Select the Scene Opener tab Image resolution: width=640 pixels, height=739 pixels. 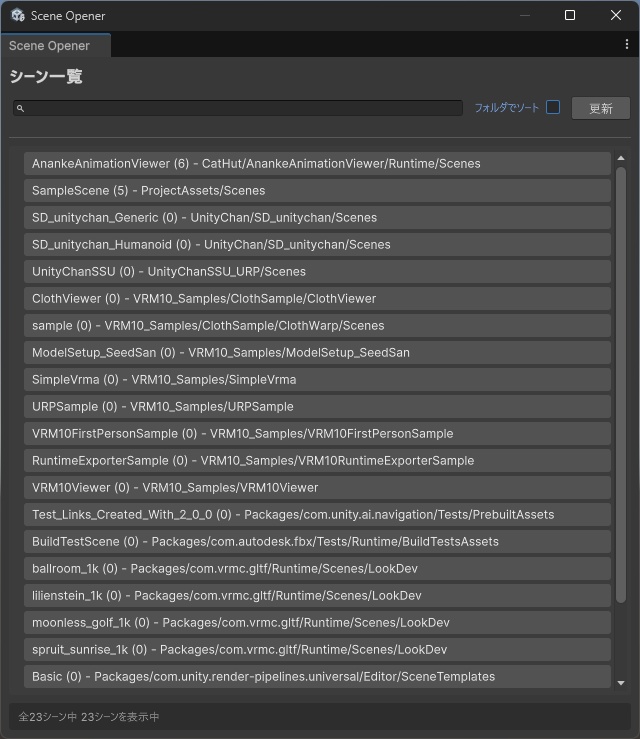point(56,46)
